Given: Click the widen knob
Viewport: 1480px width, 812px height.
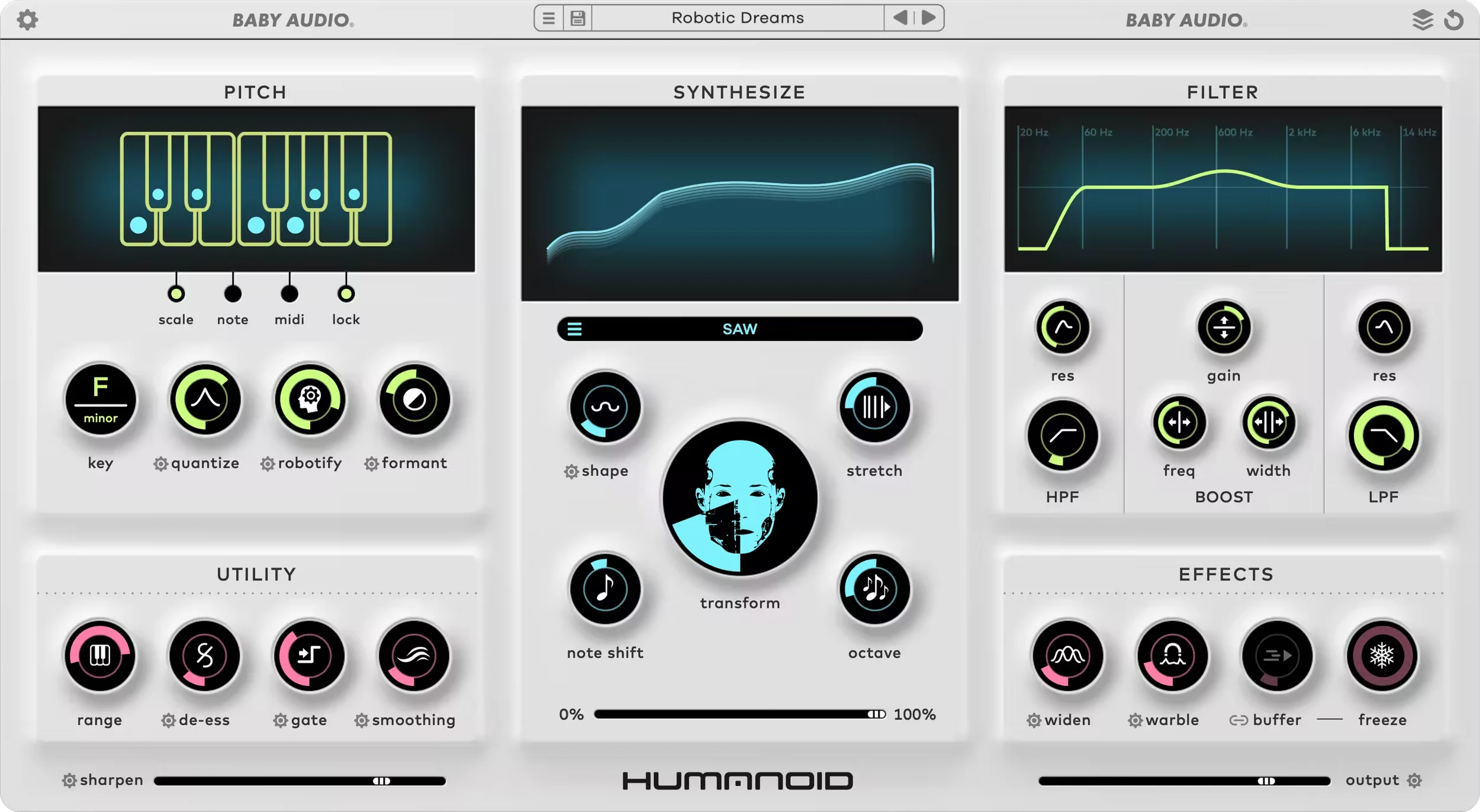Looking at the screenshot, I should (x=1068, y=656).
